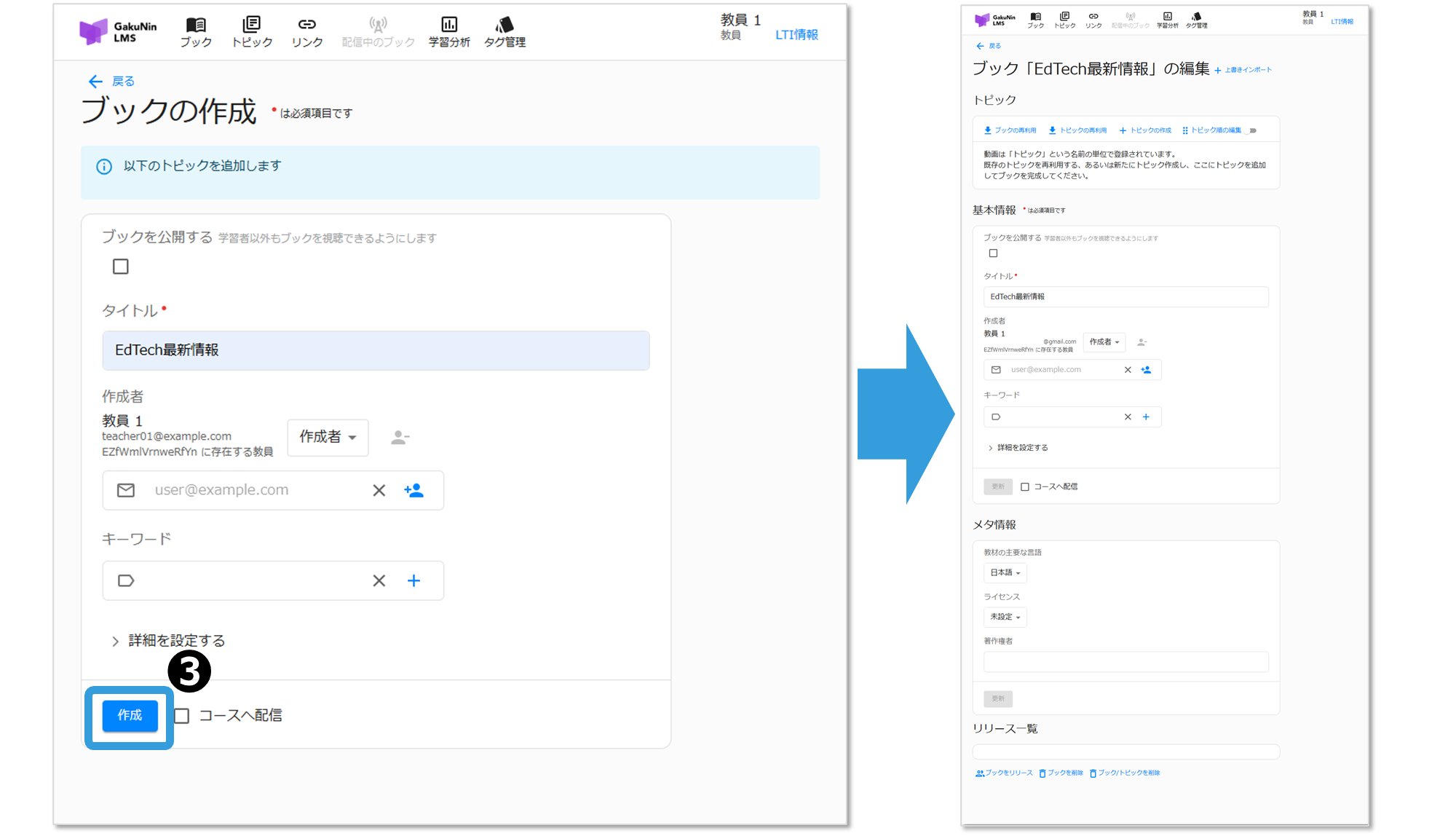
Task: Click the EdTech最新情報 title field in left form
Action: point(376,350)
